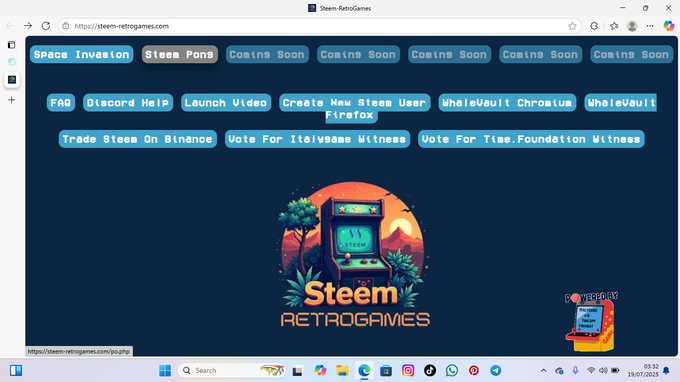680x382 pixels.
Task: Open the Discord Help link
Action: [128, 103]
